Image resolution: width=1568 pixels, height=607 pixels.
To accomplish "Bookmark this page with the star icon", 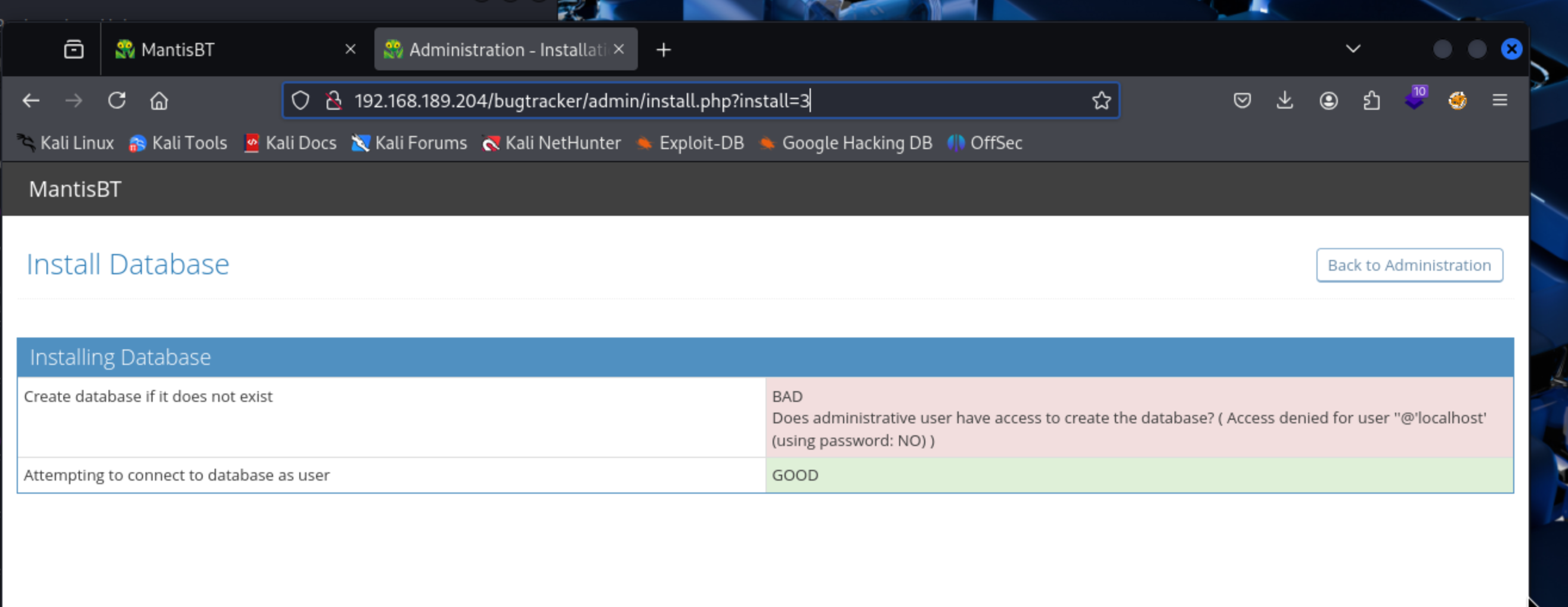I will [1101, 100].
